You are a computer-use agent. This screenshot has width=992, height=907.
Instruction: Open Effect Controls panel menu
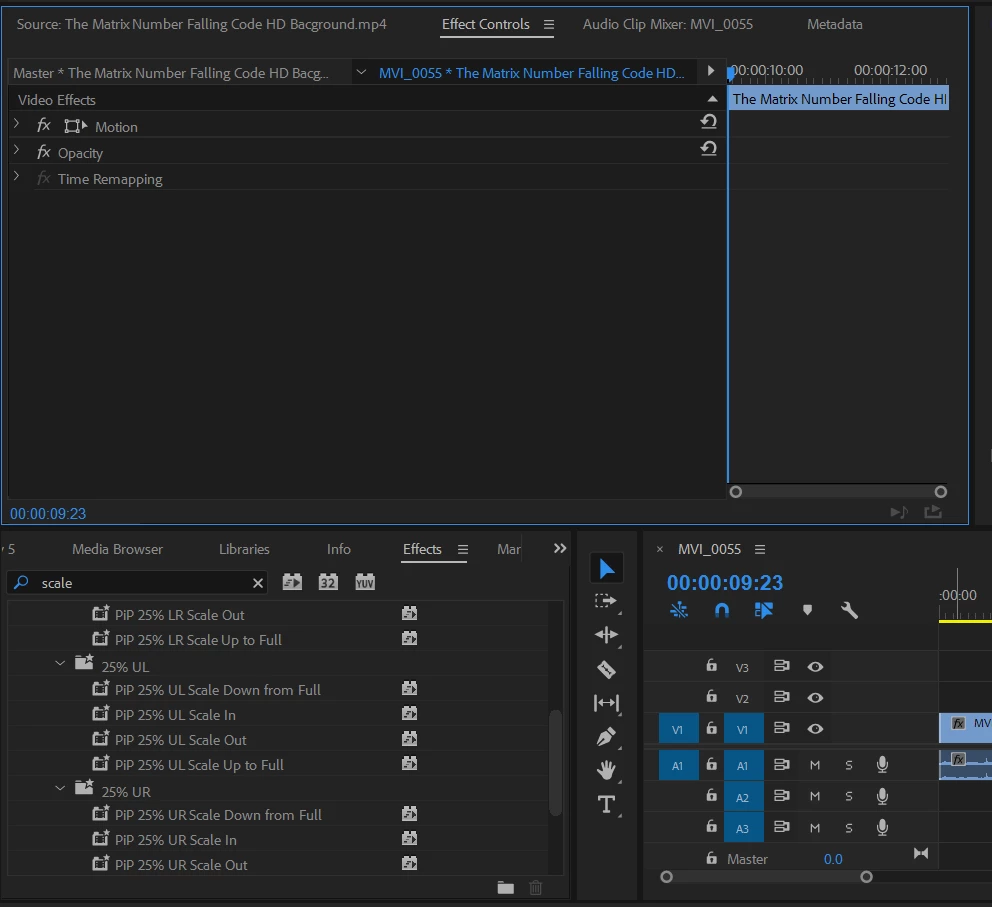click(x=549, y=25)
